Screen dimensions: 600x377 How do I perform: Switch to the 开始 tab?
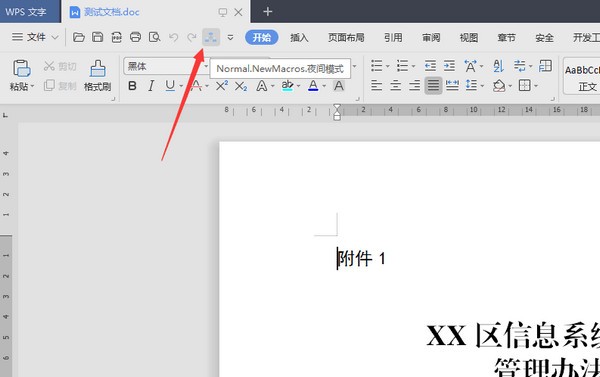pyautogui.click(x=262, y=38)
